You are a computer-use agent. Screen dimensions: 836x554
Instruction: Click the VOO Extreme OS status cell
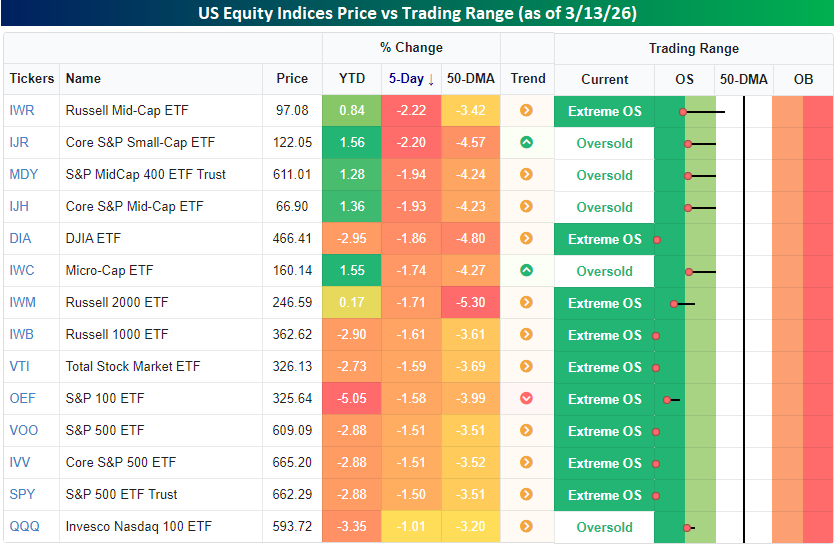pos(604,431)
